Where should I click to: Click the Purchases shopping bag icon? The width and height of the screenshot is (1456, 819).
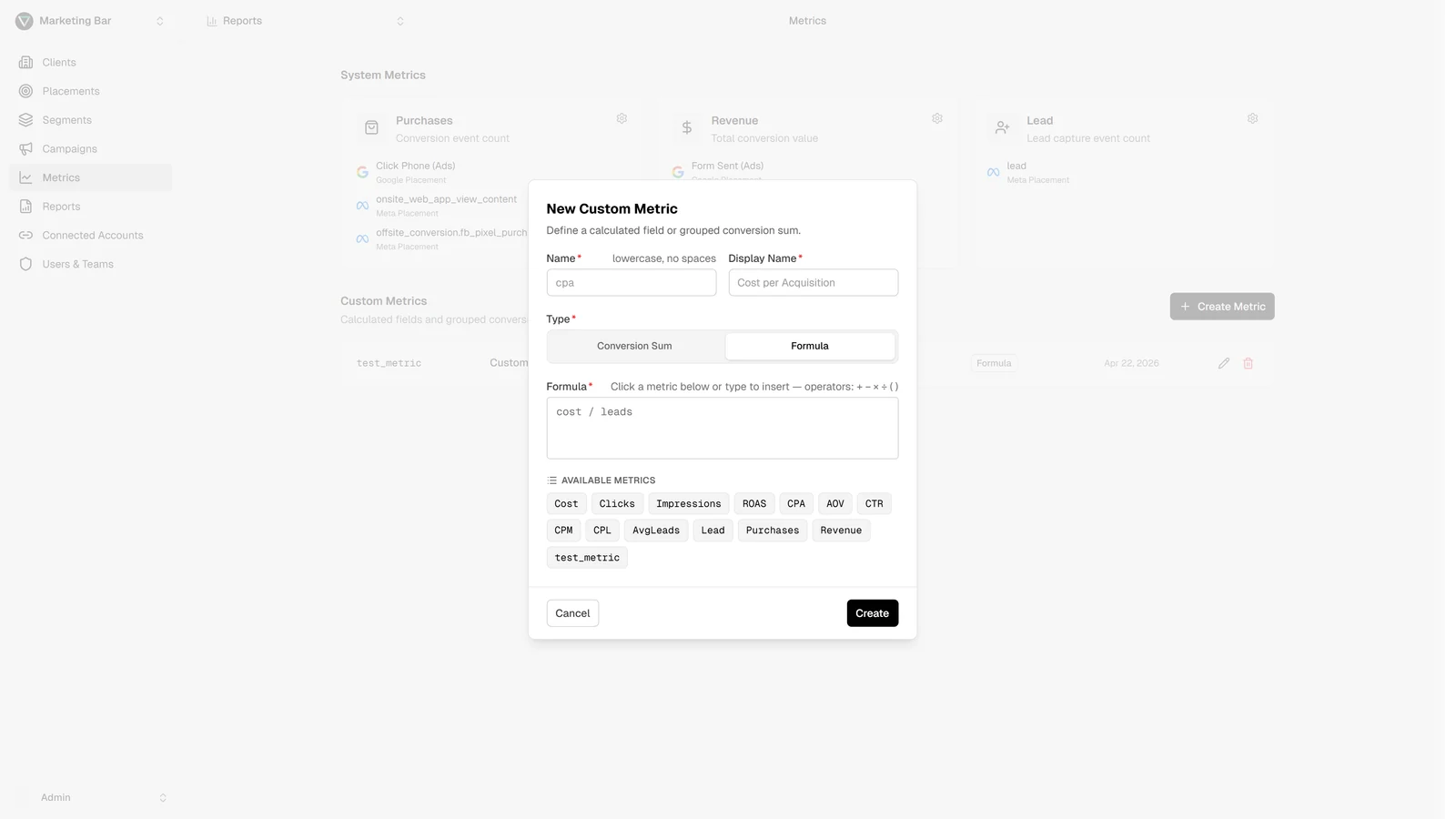point(371,128)
